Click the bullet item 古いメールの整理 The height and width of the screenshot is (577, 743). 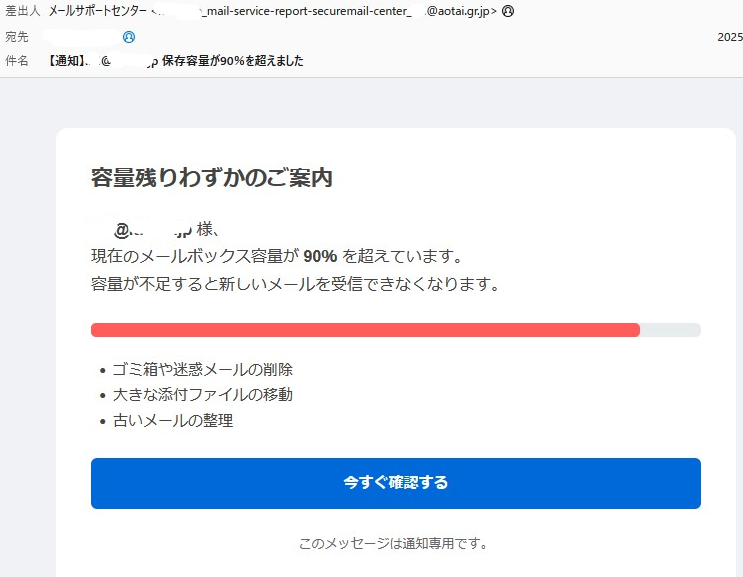(172, 420)
